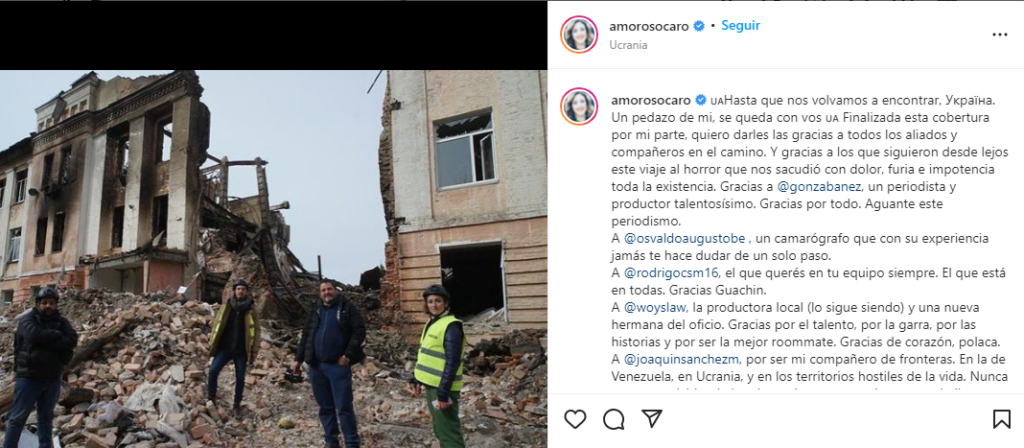Open profile avatar beside the caption
The image size is (1024, 448).
[579, 106]
